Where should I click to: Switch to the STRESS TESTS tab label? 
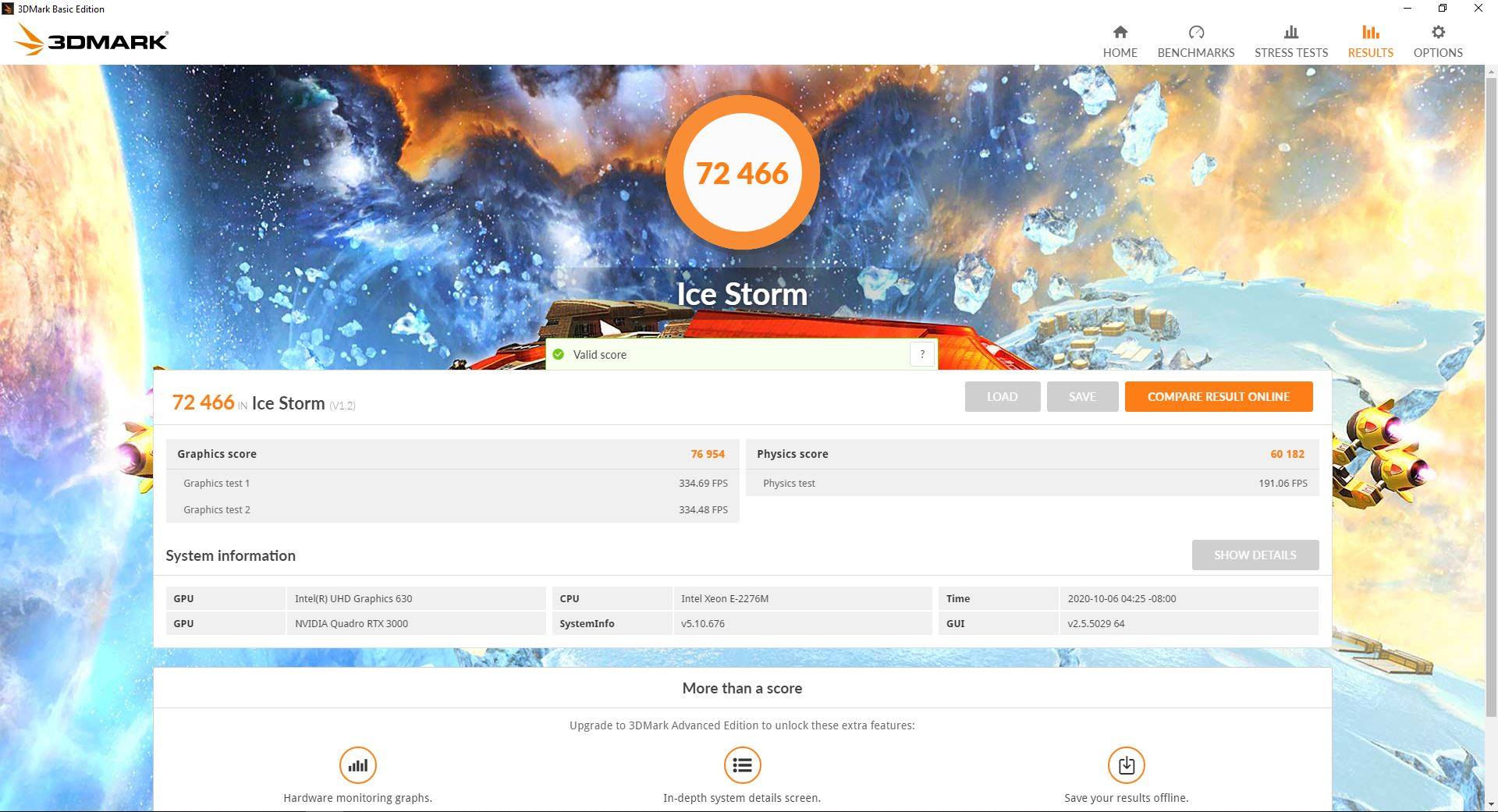tap(1291, 53)
